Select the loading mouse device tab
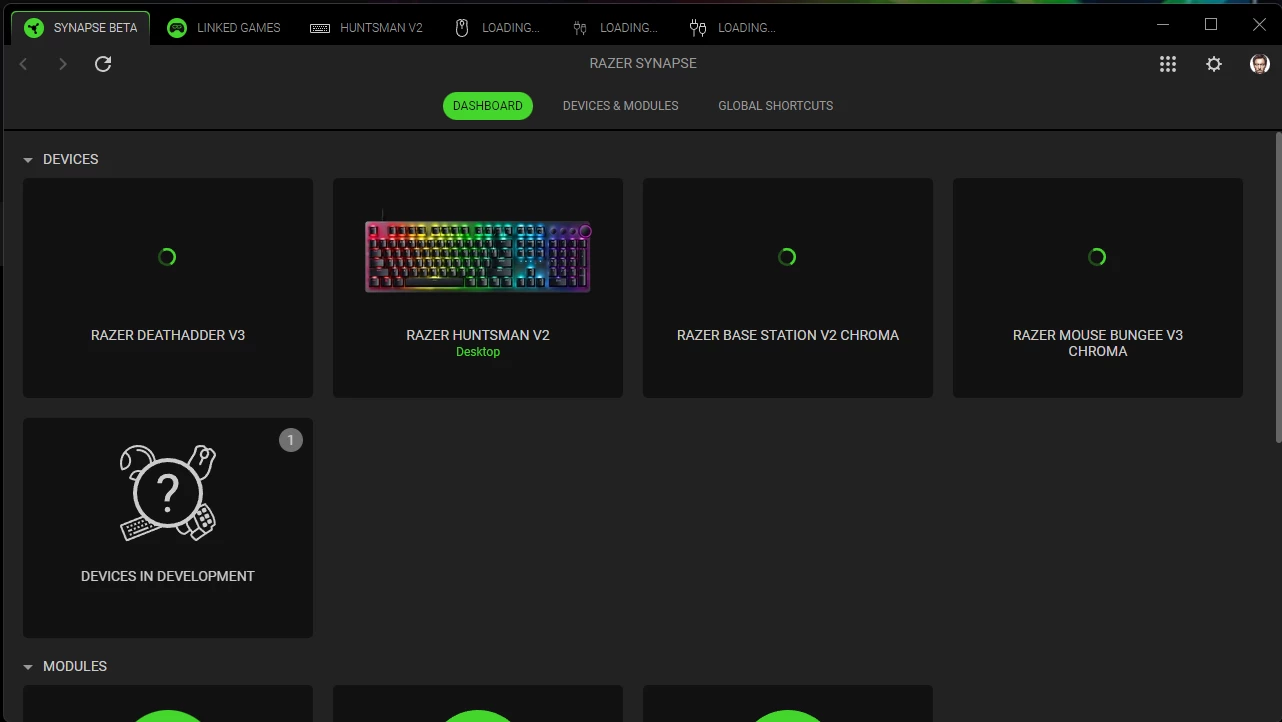Viewport: 1282px width, 722px height. (x=497, y=28)
